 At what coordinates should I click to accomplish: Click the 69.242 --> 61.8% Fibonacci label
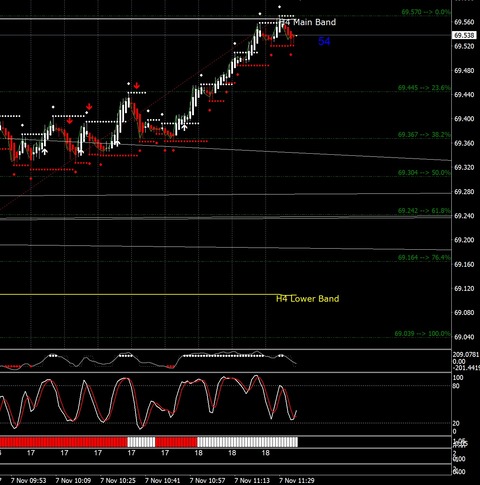[424, 211]
